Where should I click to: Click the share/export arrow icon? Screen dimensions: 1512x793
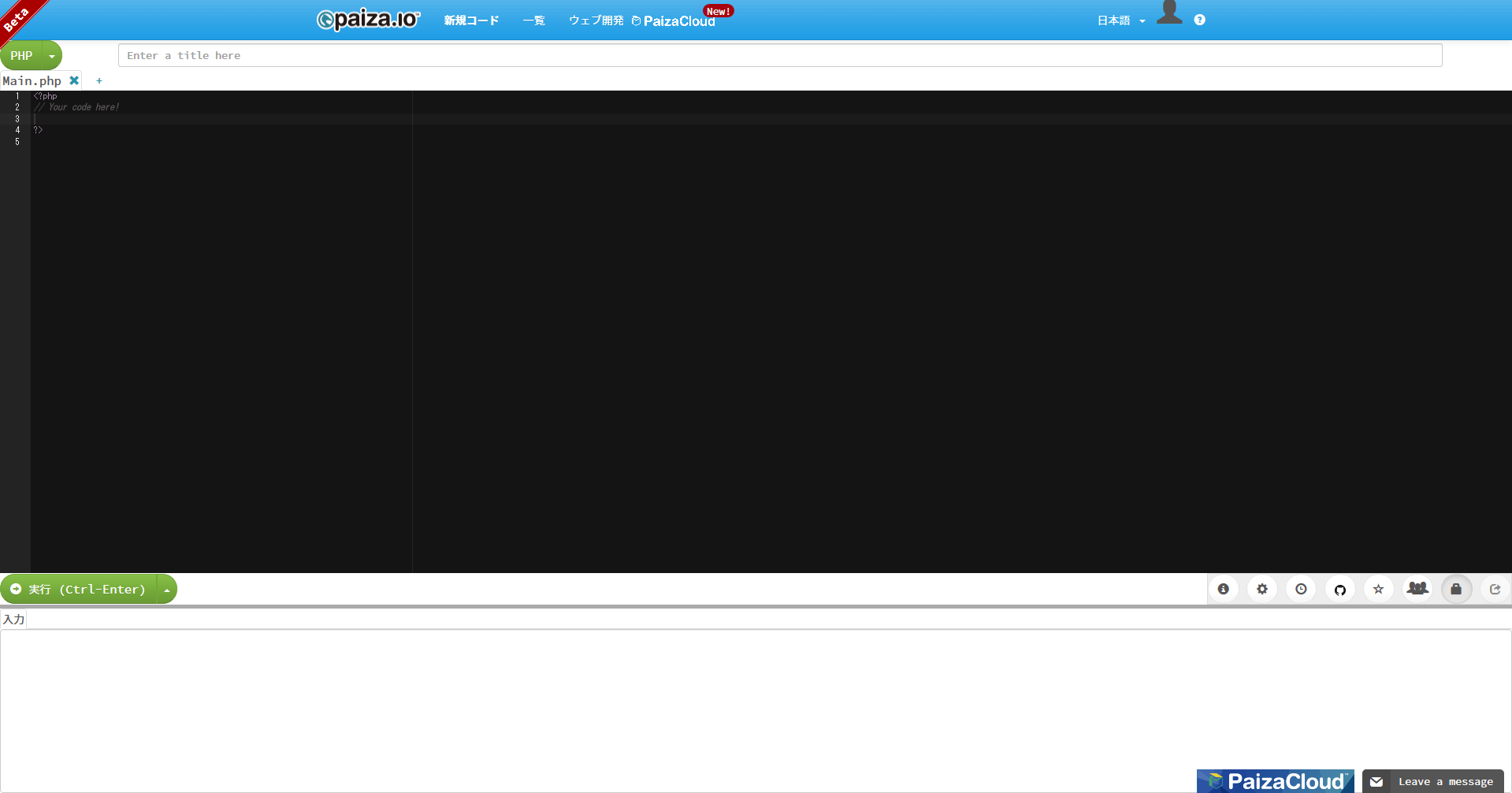click(1495, 589)
